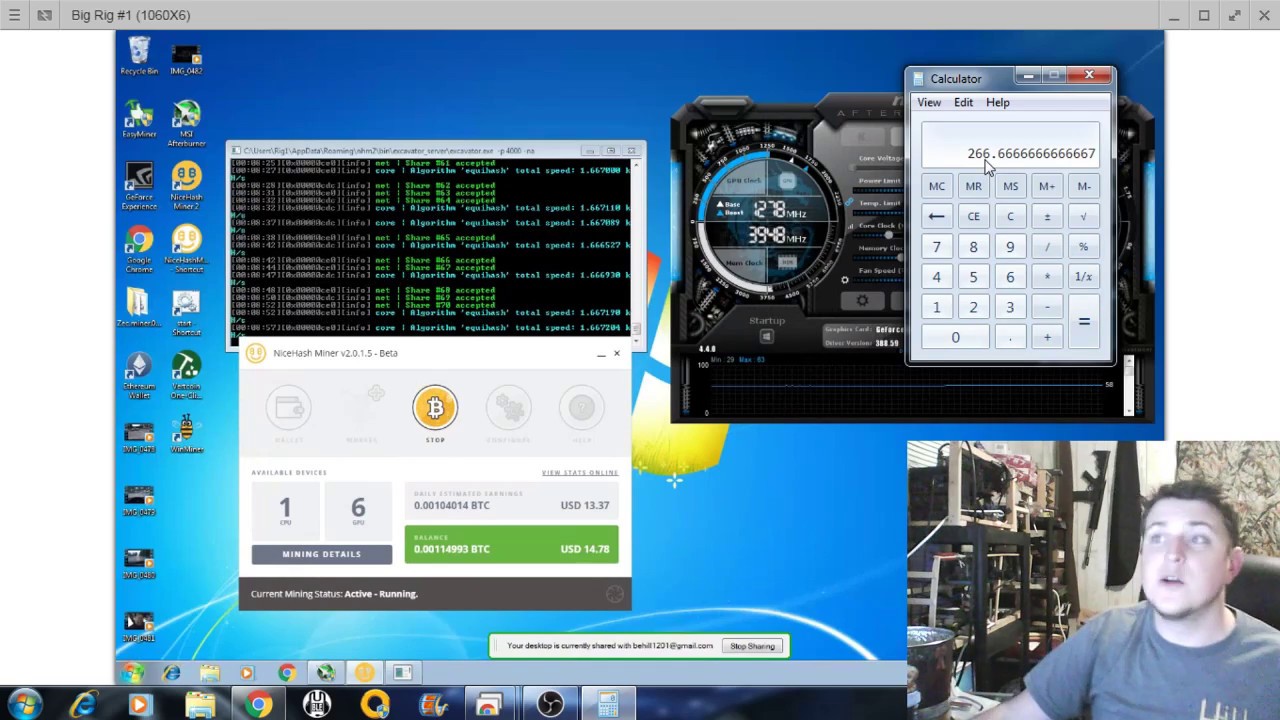
Task: Click the Afterburner settings gear button
Action: click(x=862, y=300)
